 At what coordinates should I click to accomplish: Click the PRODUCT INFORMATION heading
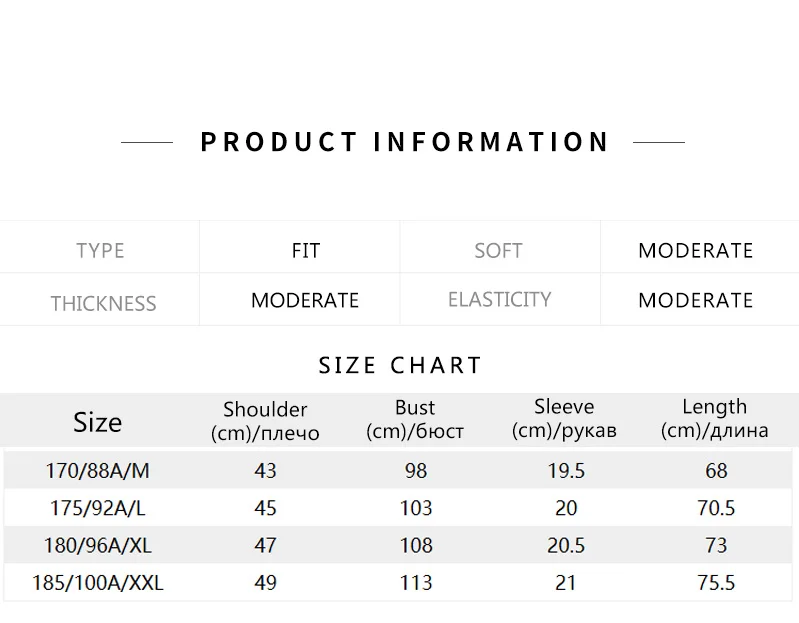pyautogui.click(x=404, y=142)
